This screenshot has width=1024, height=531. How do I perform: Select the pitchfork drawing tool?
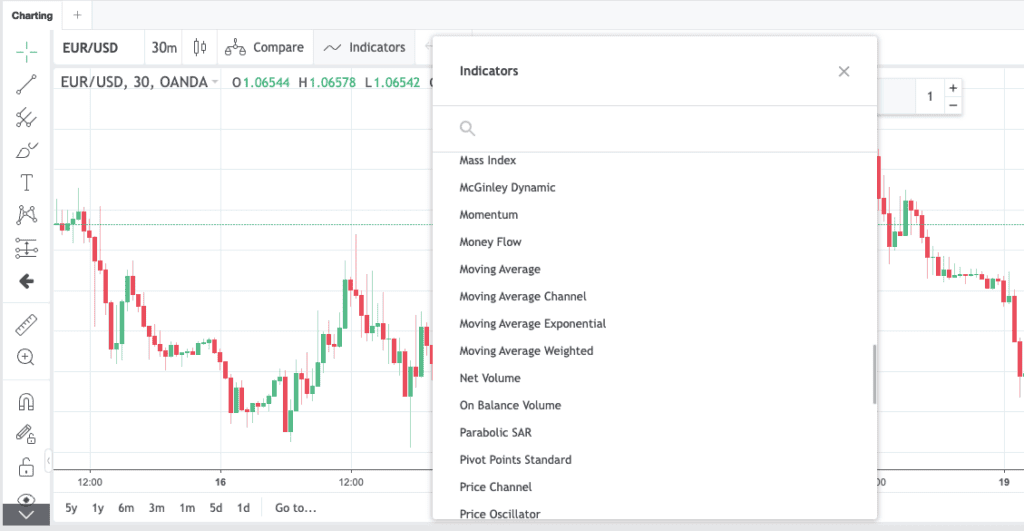(26, 118)
